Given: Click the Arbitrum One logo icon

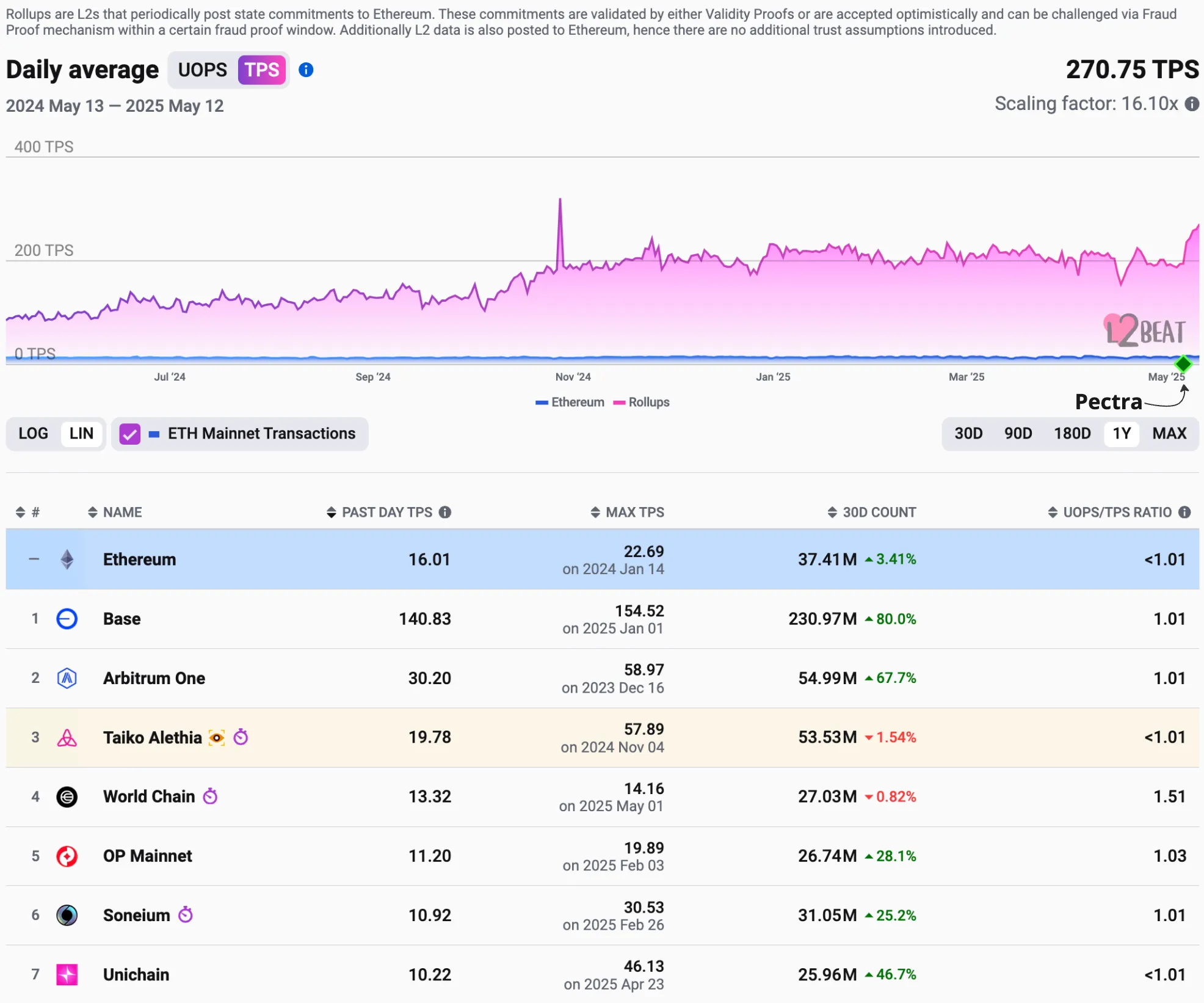Looking at the screenshot, I should [67, 678].
